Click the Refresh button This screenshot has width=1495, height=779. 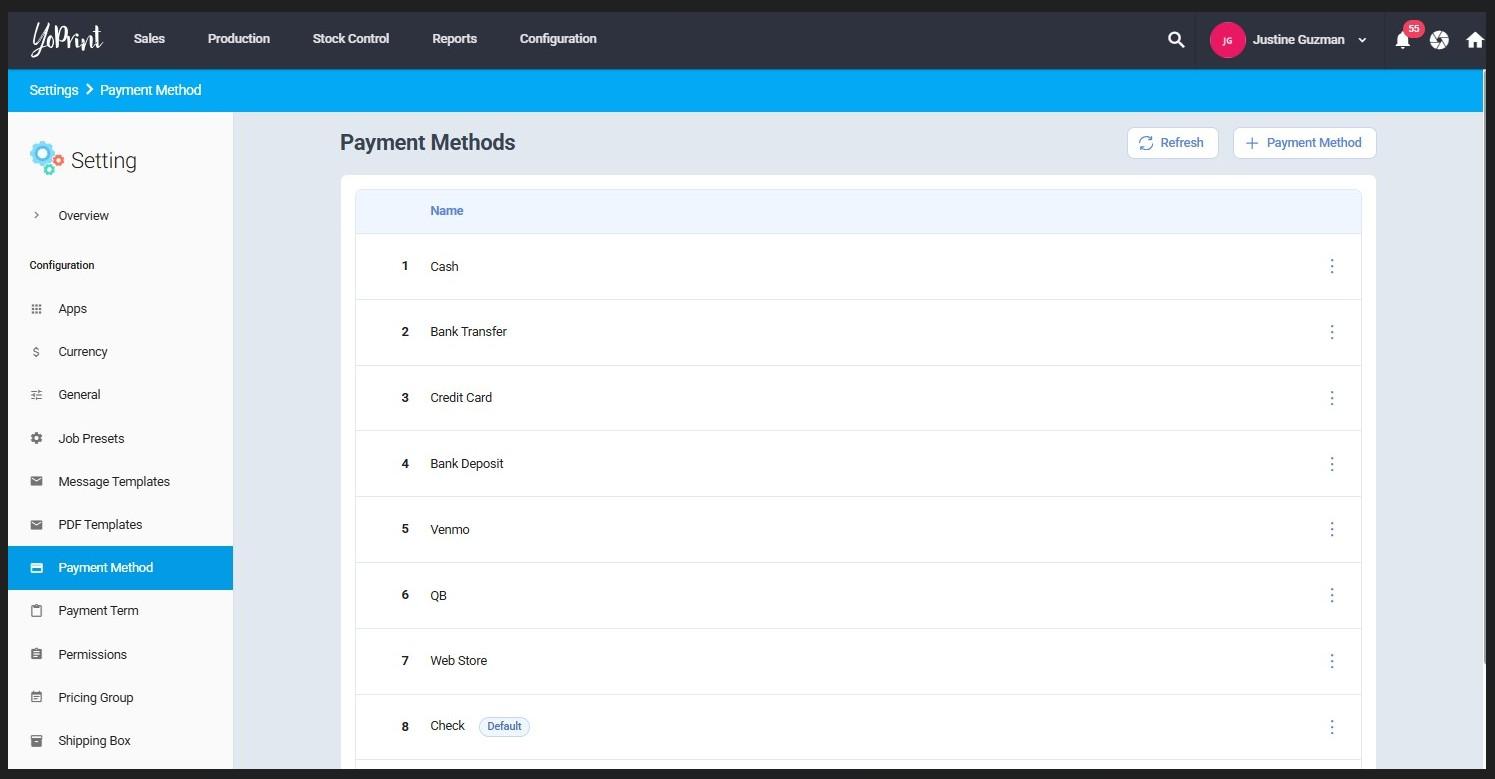pos(1171,143)
